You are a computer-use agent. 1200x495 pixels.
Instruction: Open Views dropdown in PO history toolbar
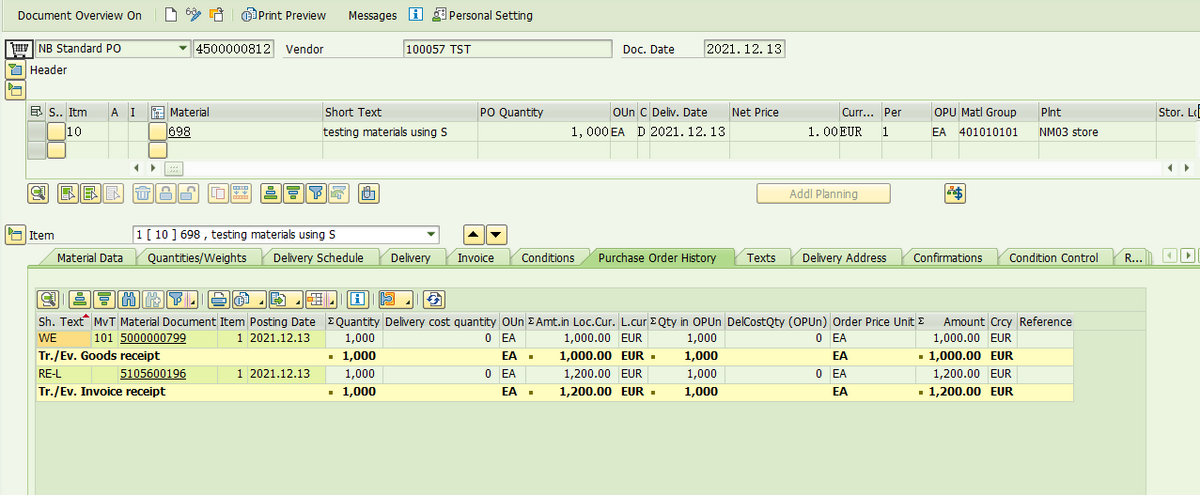pyautogui.click(x=248, y=298)
